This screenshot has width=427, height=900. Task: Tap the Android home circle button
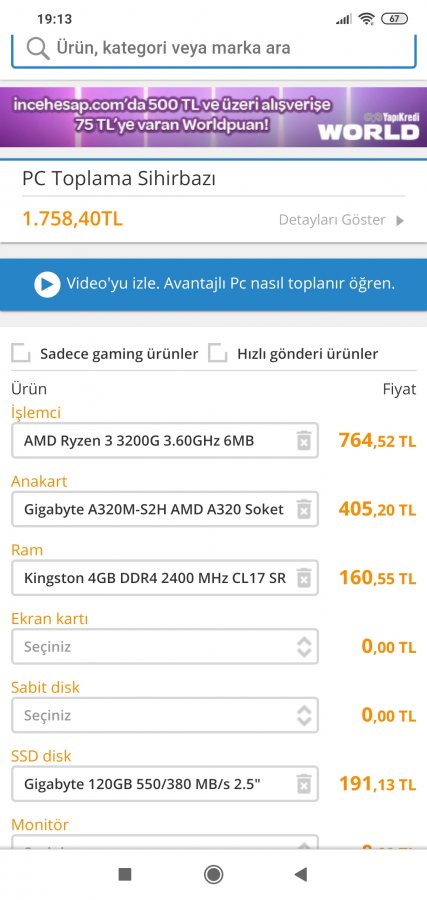pos(214,874)
